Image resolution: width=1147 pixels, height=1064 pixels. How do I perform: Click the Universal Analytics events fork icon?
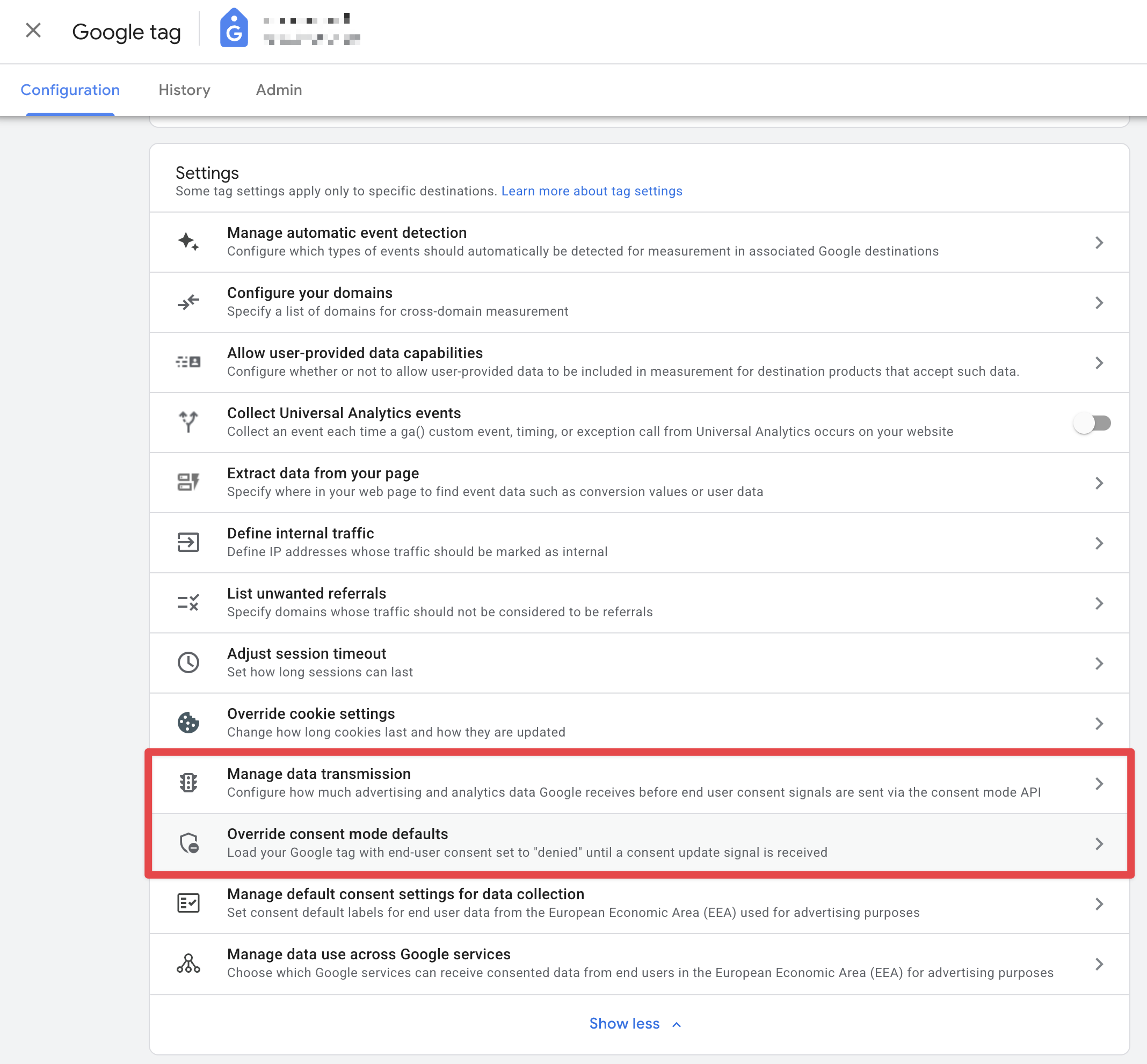pos(188,422)
